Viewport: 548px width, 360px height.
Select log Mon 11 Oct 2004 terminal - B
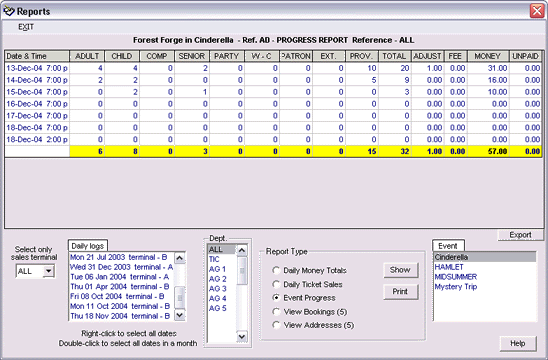click(121, 306)
